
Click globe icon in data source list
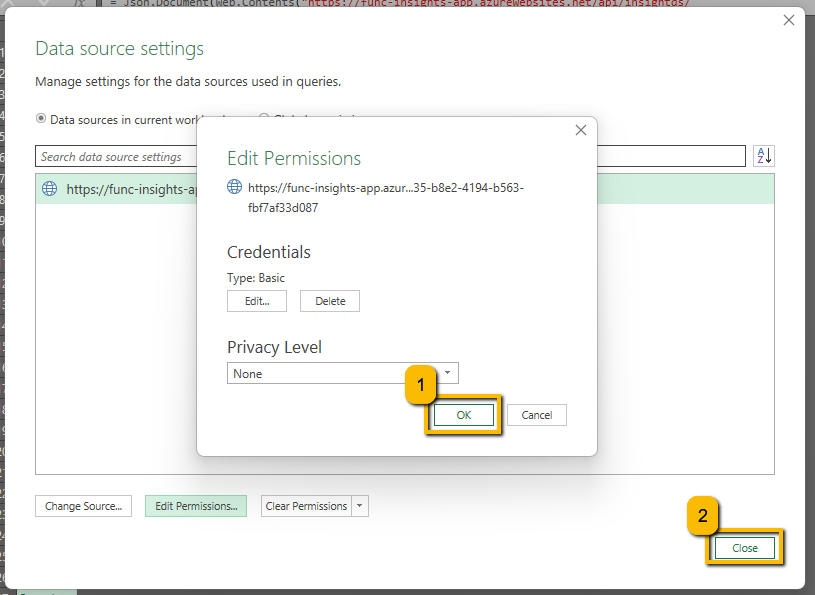[x=49, y=189]
